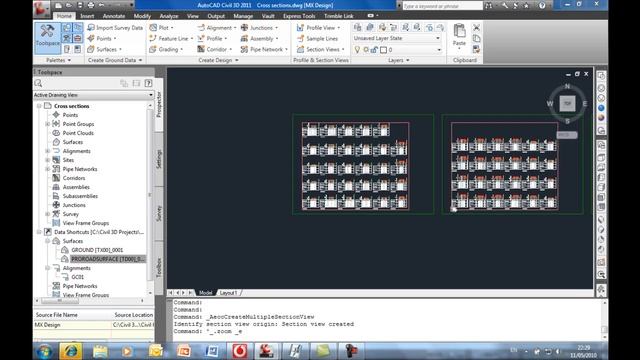Screen dimensions: 640x360
Task: Select GROUND [TX00]_0001 surface shortcut
Action: (97, 250)
